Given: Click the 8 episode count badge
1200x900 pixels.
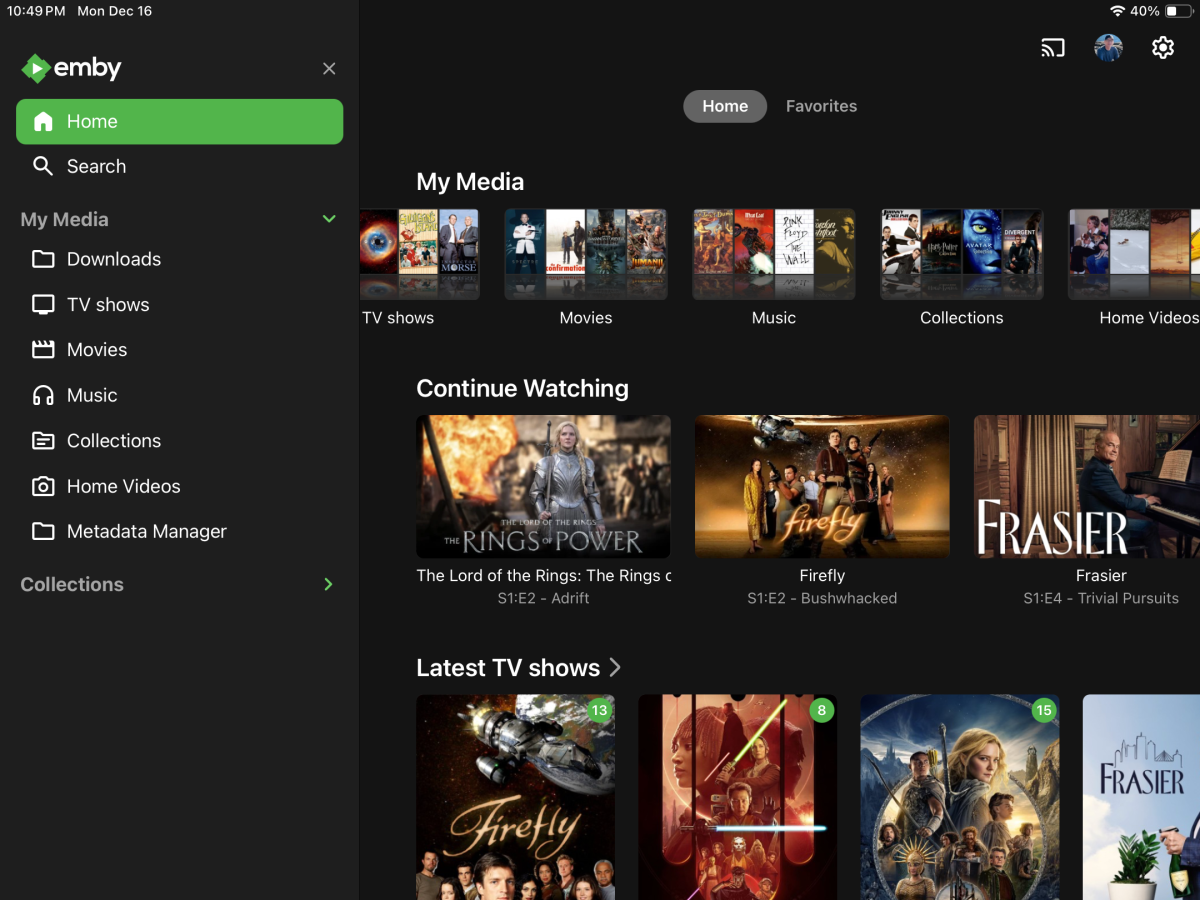Looking at the screenshot, I should pyautogui.click(x=821, y=711).
